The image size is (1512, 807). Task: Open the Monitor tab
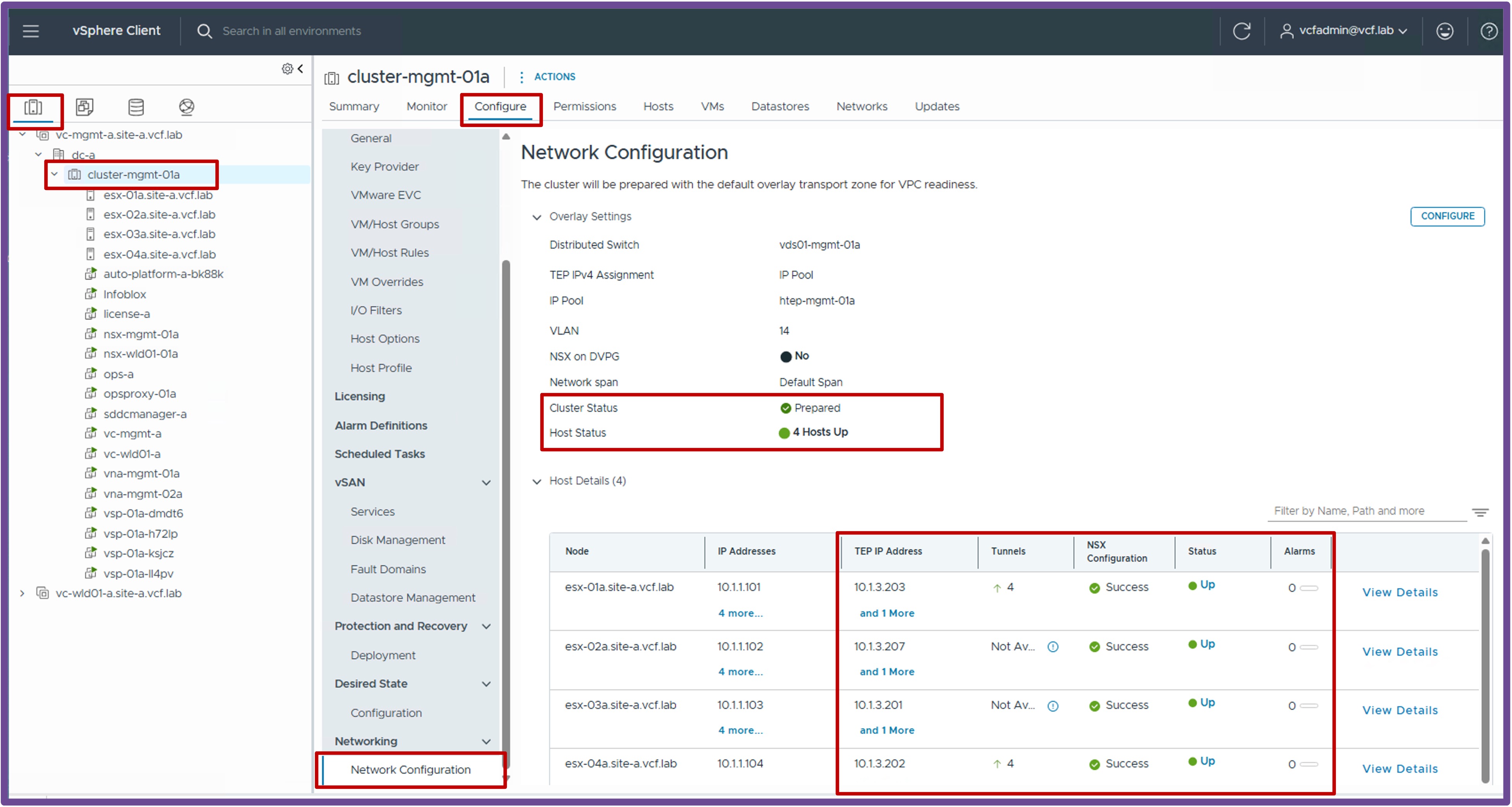click(427, 106)
